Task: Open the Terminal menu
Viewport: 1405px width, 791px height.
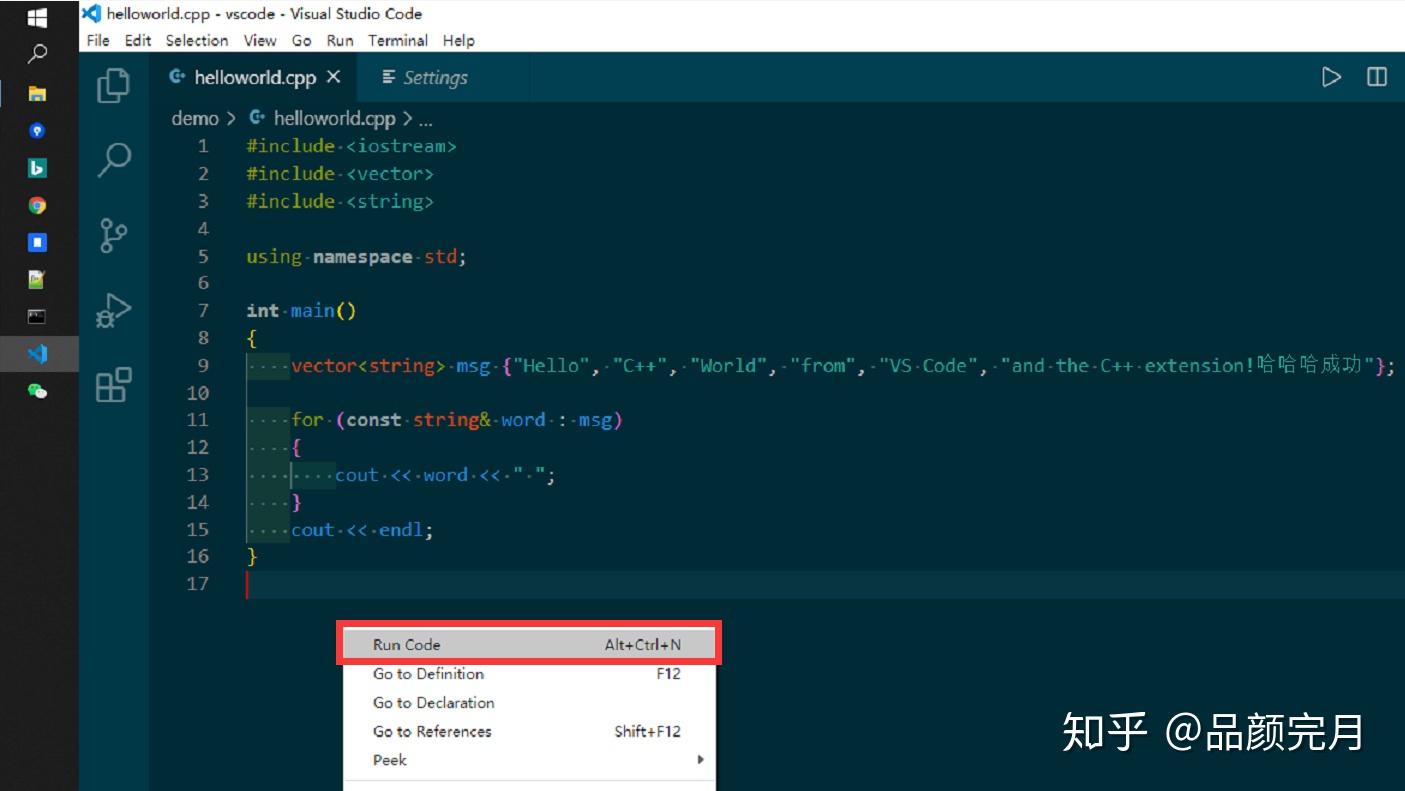Action: (398, 40)
